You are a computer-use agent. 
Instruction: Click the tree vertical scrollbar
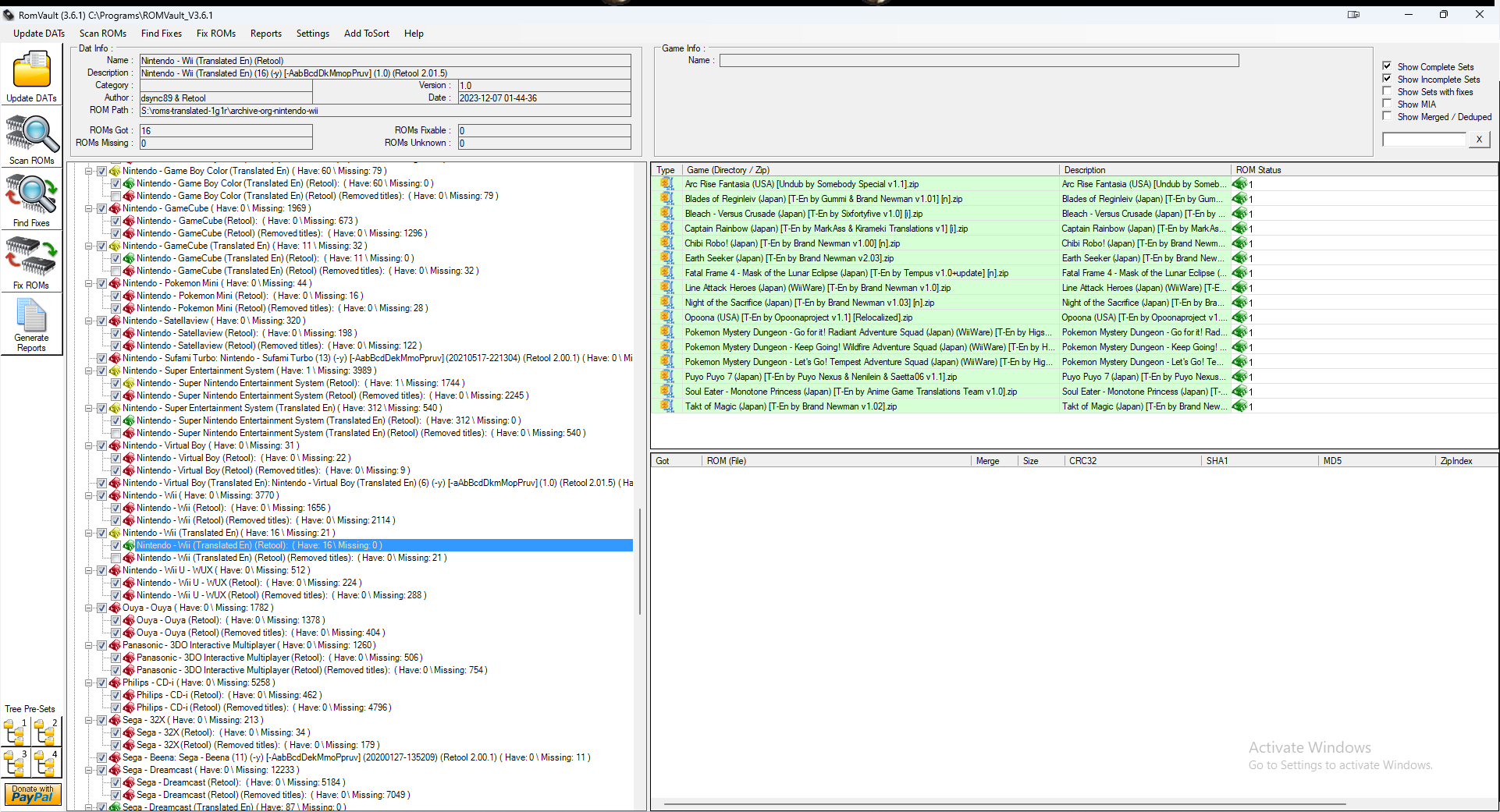[641, 562]
